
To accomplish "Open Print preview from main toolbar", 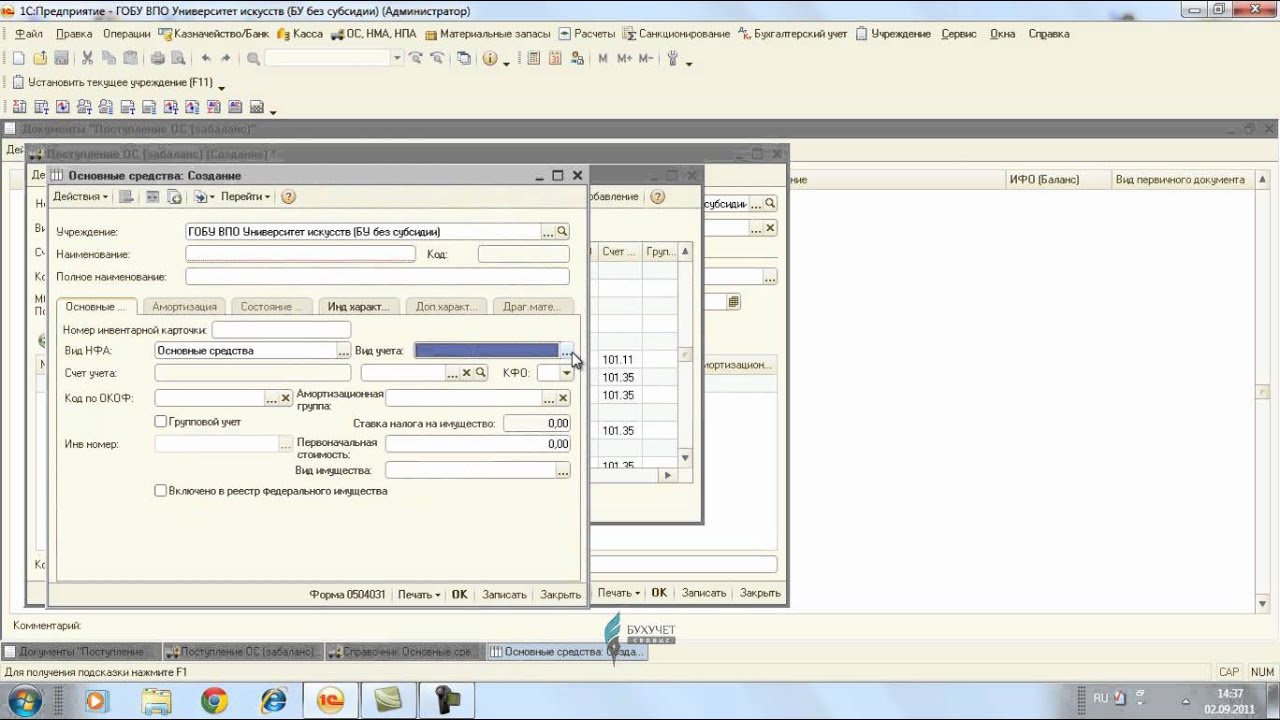I will click(x=177, y=59).
